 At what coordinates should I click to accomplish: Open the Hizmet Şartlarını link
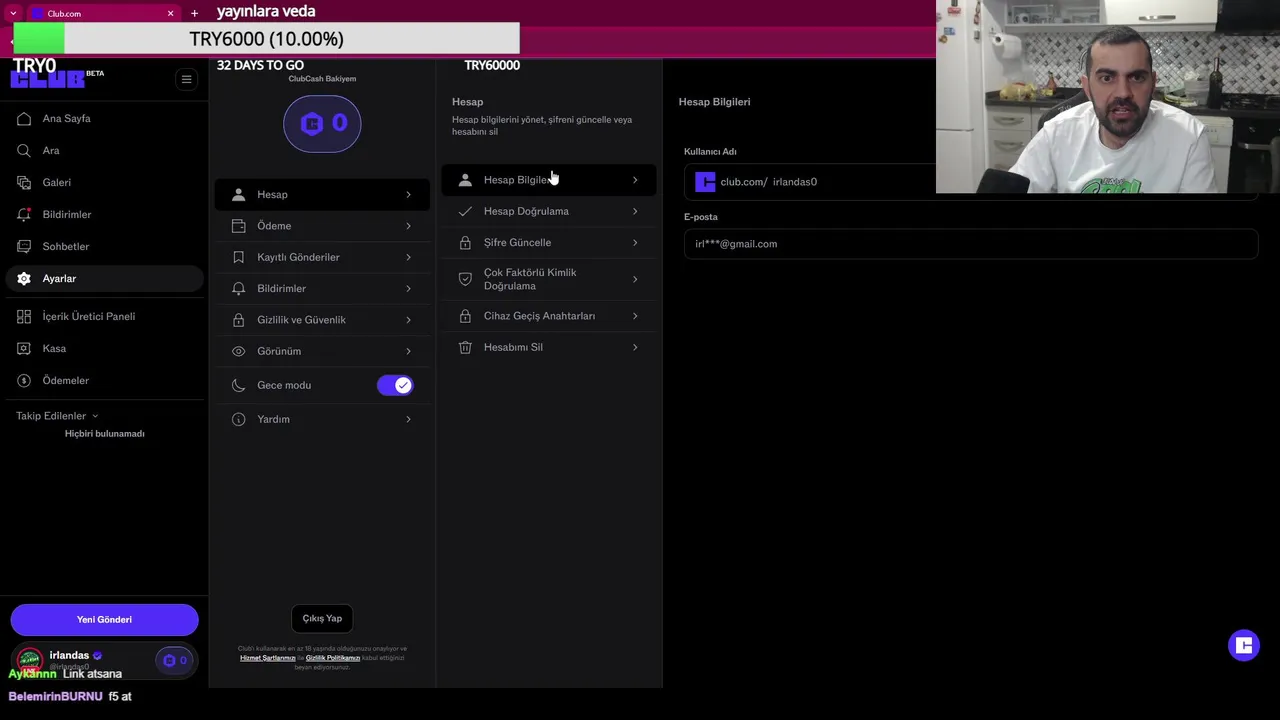[x=268, y=658]
